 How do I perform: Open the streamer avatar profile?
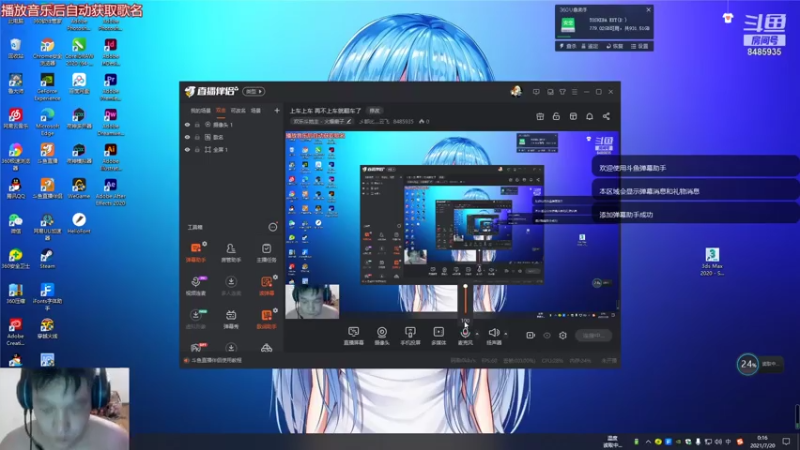point(516,91)
